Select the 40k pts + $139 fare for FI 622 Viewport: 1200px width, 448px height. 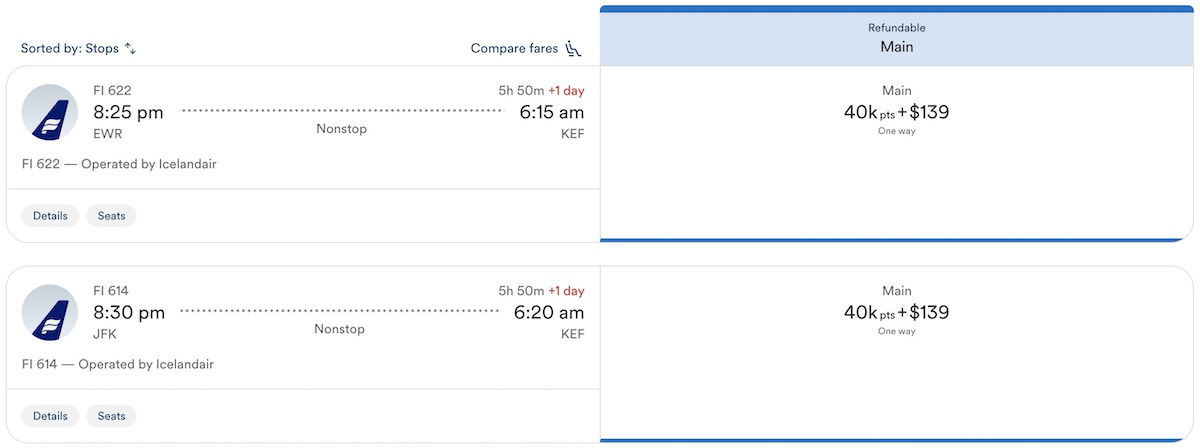pyautogui.click(x=896, y=112)
